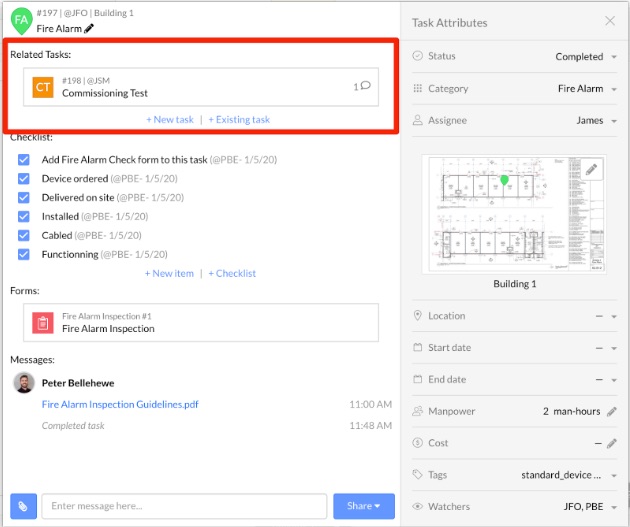This screenshot has height=527, width=630.
Task: Open the Assignee dropdown showing James
Action: (x=596, y=121)
